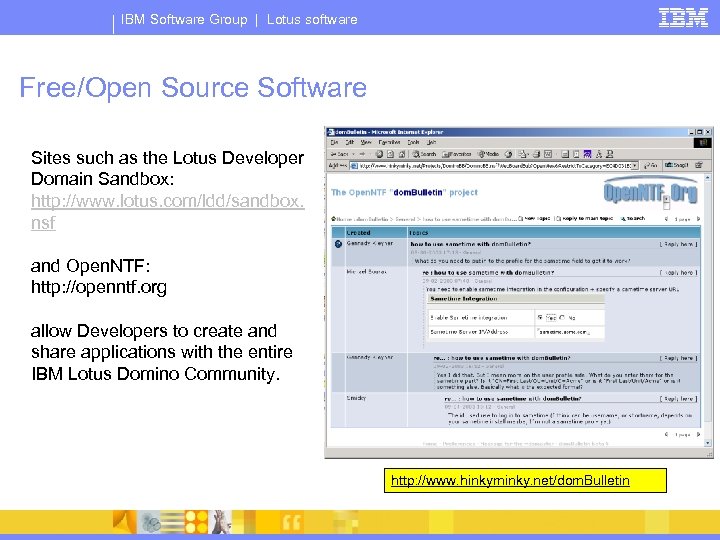Click the Print icon in IE toolbar
Image resolution: width=720 pixels, height=540 pixels.
pyautogui.click(x=536, y=154)
